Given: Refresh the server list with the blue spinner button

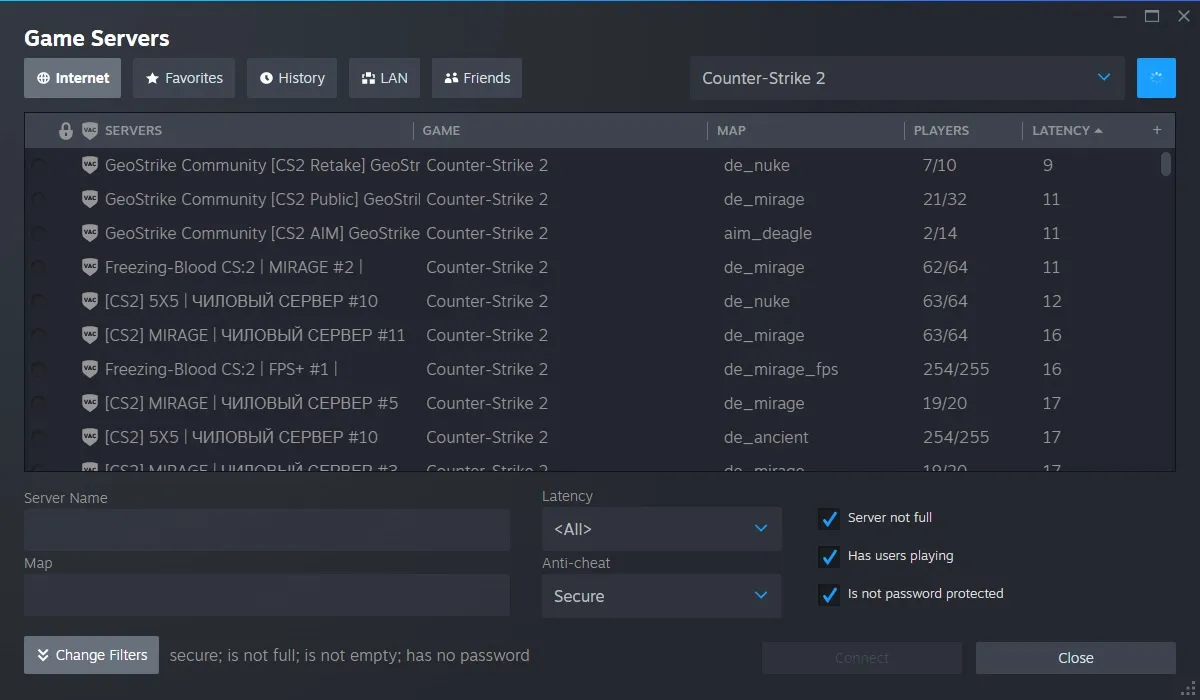Looking at the screenshot, I should (1156, 78).
